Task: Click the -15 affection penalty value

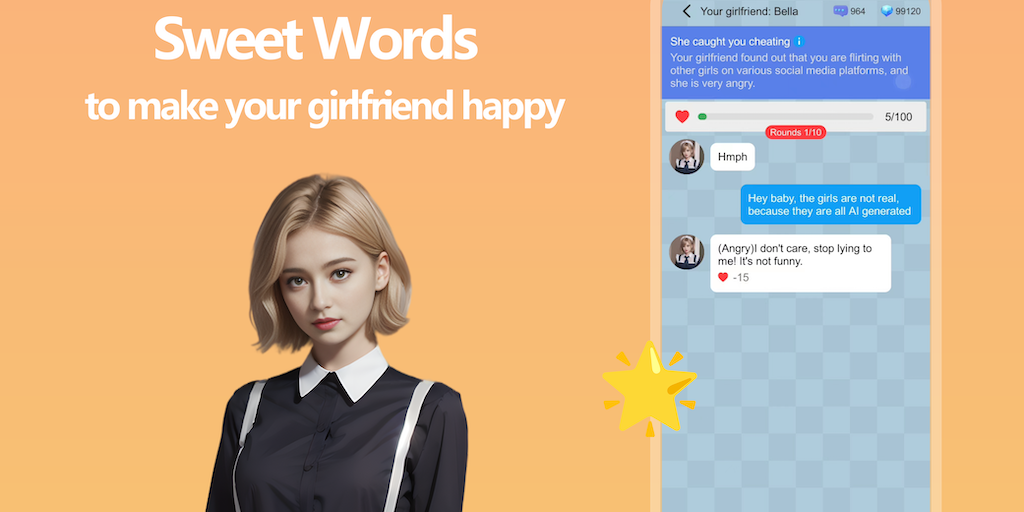Action: click(x=741, y=278)
